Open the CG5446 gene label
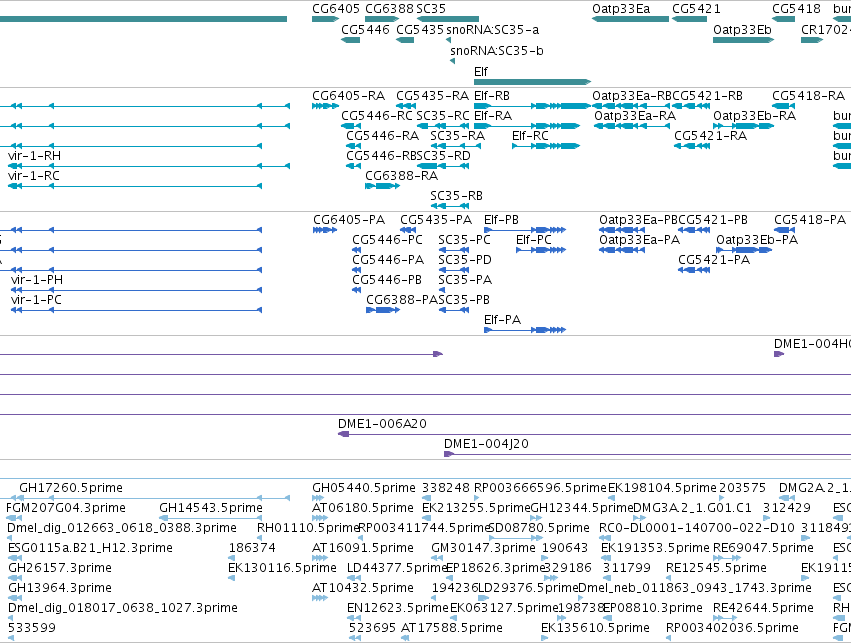The width and height of the screenshot is (851, 643). coord(365,29)
